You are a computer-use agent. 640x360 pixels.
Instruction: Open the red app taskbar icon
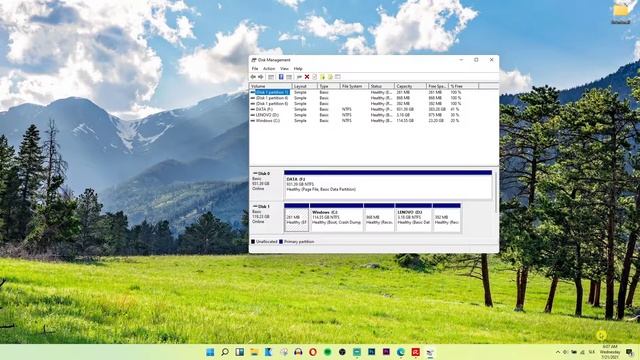pyautogui.click(x=416, y=352)
